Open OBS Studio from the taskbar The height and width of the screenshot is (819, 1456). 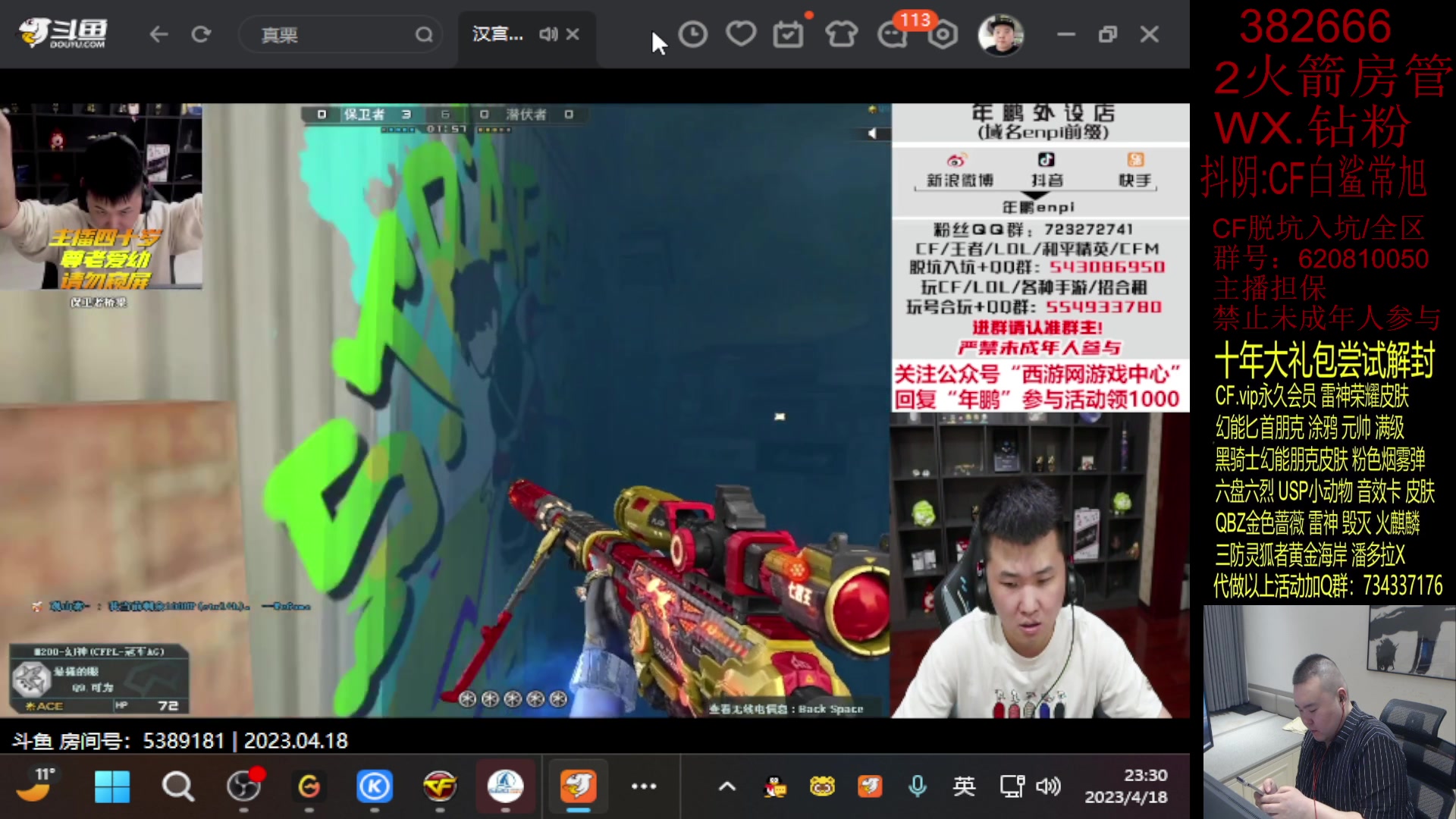coord(243,786)
